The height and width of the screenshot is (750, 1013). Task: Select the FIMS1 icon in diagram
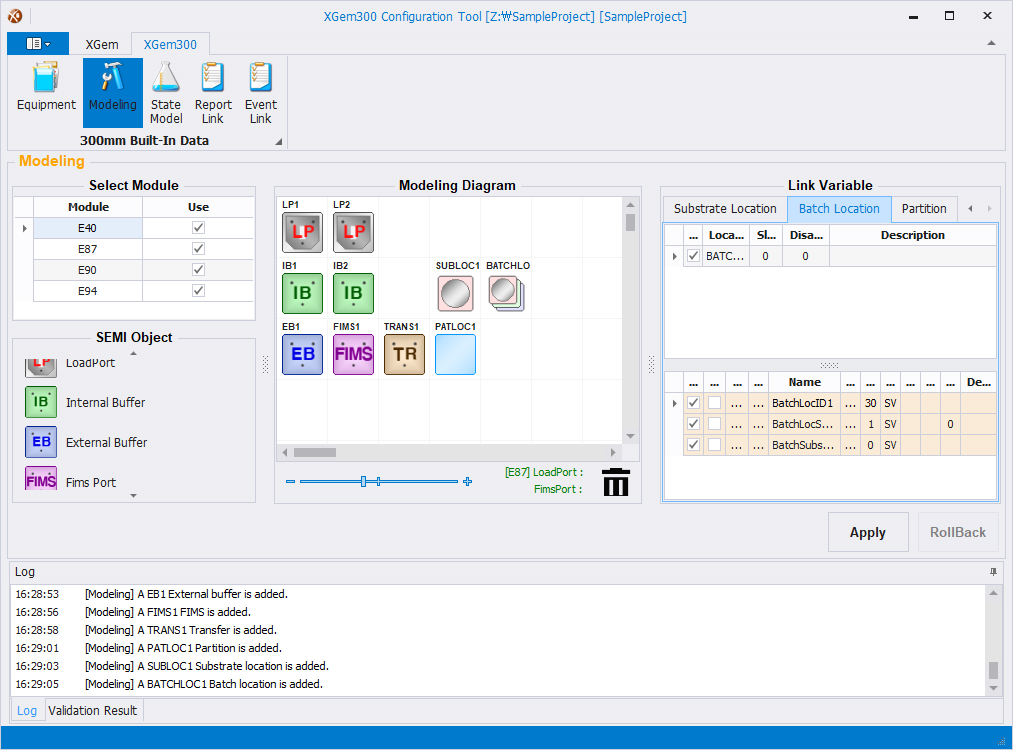(353, 354)
